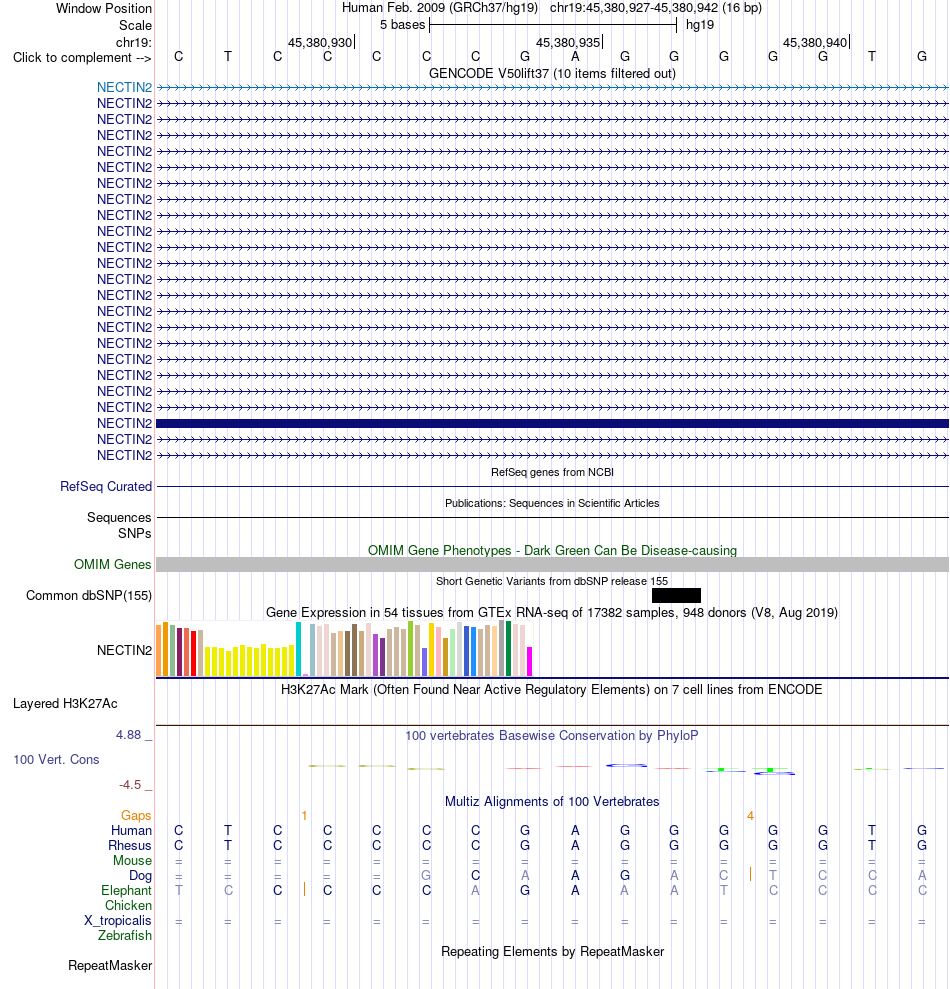The image size is (950, 989).
Task: Click the 'T' base in the Dog alignment row
Action: click(x=773, y=875)
